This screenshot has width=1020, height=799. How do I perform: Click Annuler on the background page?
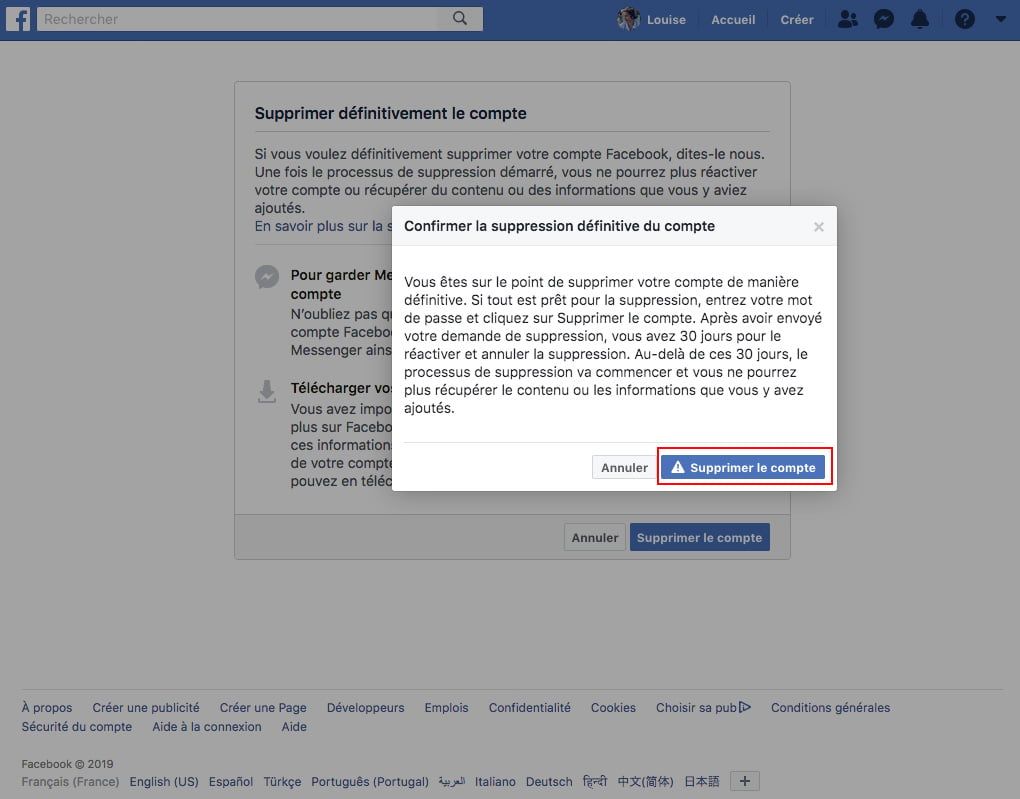pyautogui.click(x=595, y=537)
